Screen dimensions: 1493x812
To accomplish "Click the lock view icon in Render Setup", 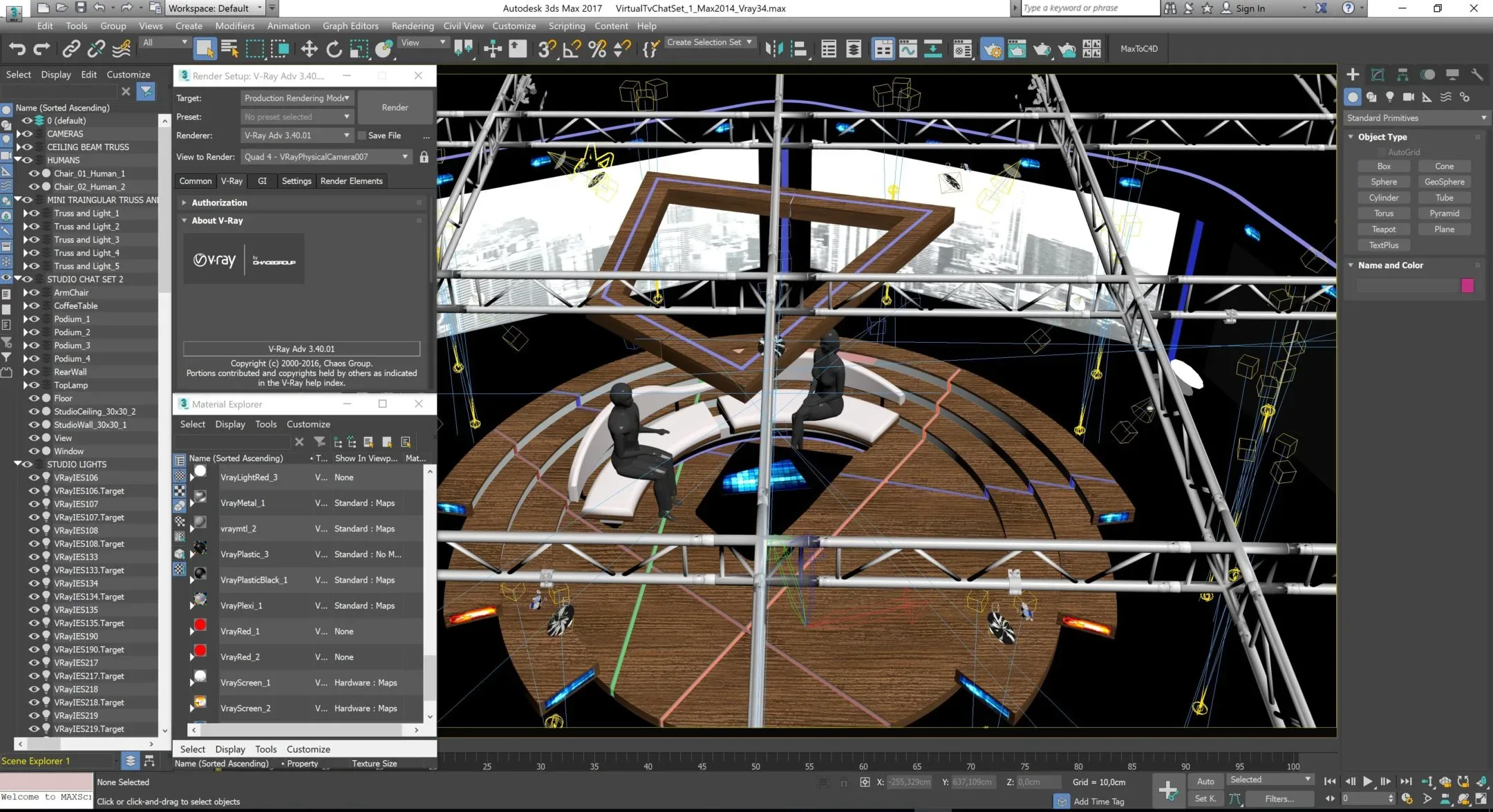I will click(x=424, y=157).
